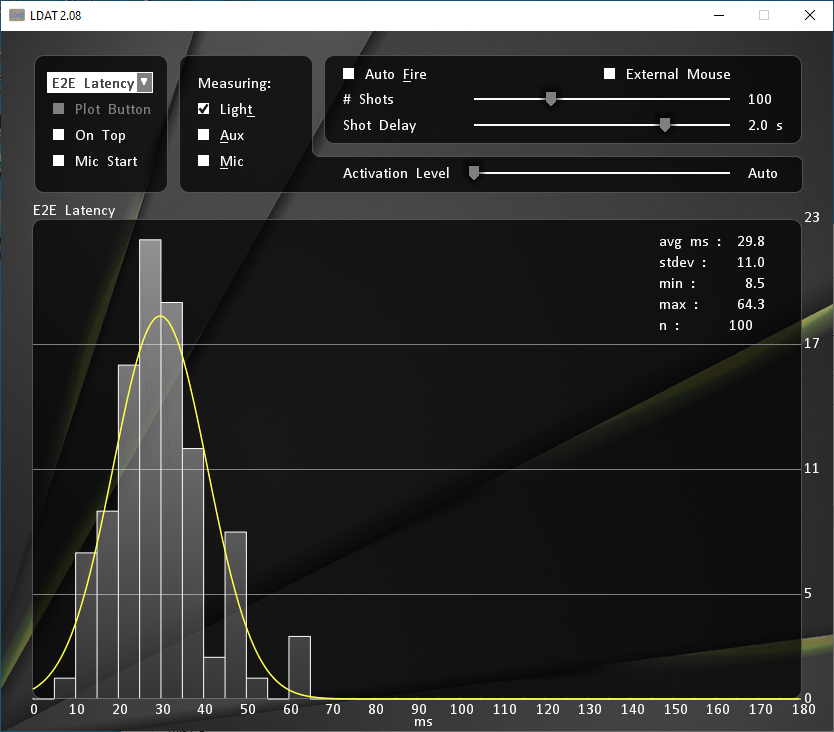834x732 pixels.
Task: Toggle the Mic Start checkbox
Action: 59,161
